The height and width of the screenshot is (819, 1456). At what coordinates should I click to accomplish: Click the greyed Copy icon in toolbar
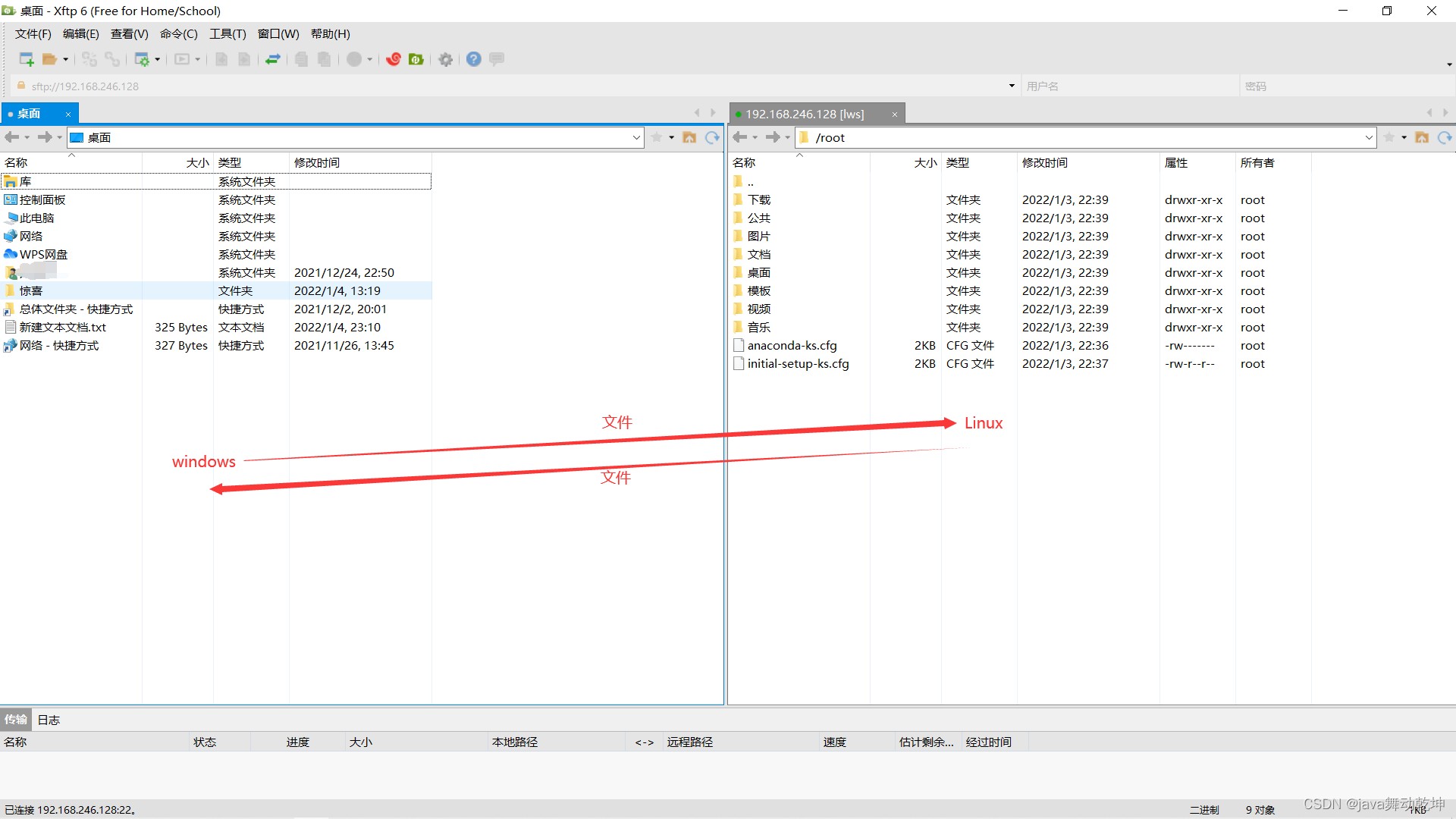(301, 59)
